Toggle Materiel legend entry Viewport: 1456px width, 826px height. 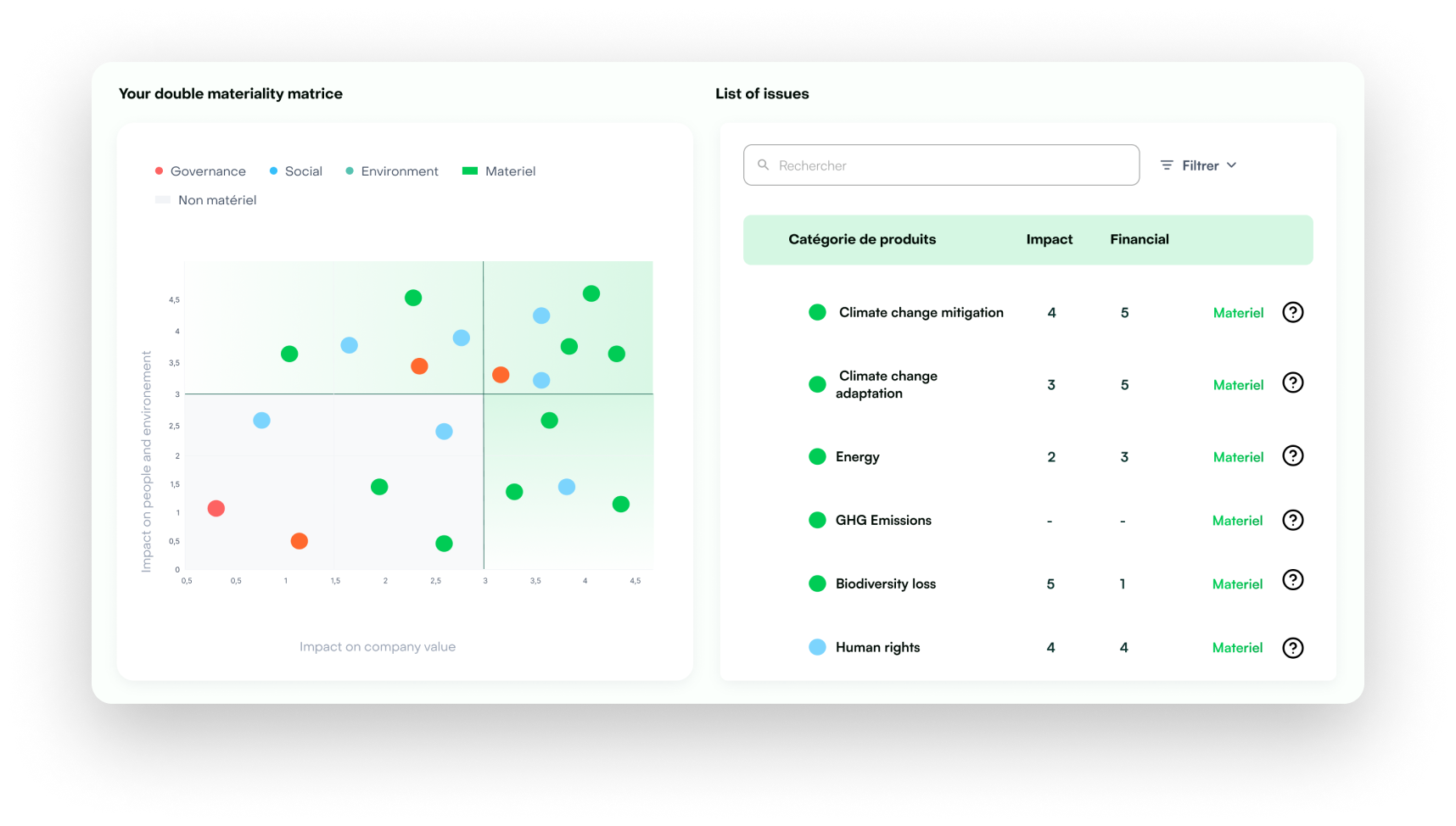click(x=499, y=171)
